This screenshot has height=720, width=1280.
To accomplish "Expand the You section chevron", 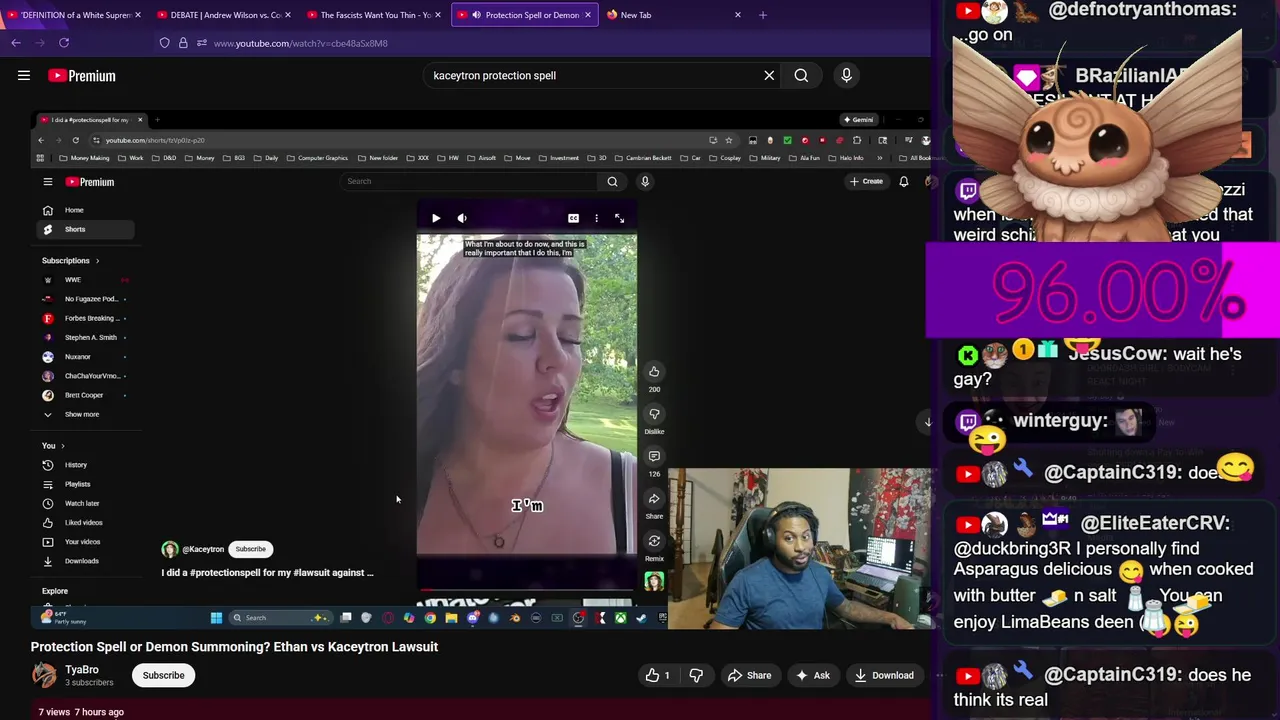I will click(x=62, y=446).
